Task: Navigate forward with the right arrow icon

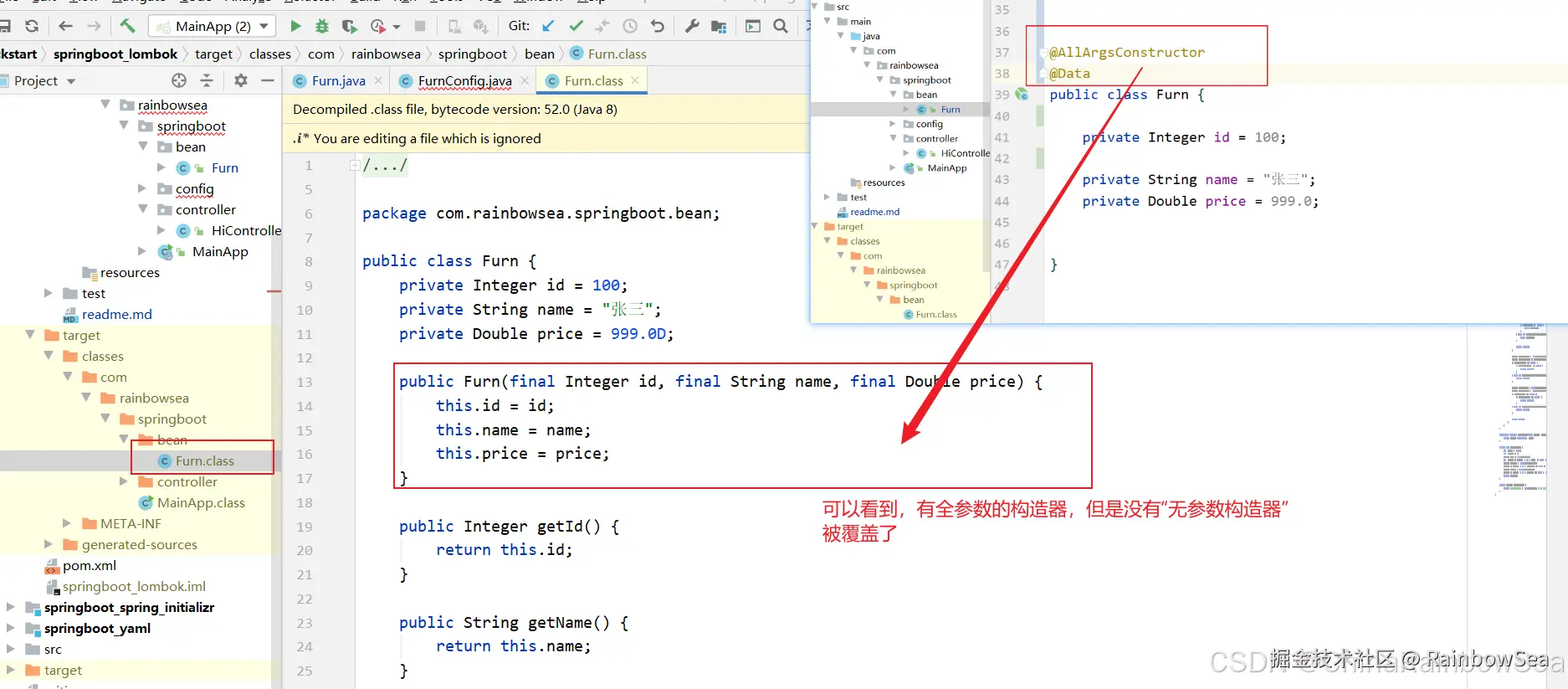Action: tap(94, 26)
